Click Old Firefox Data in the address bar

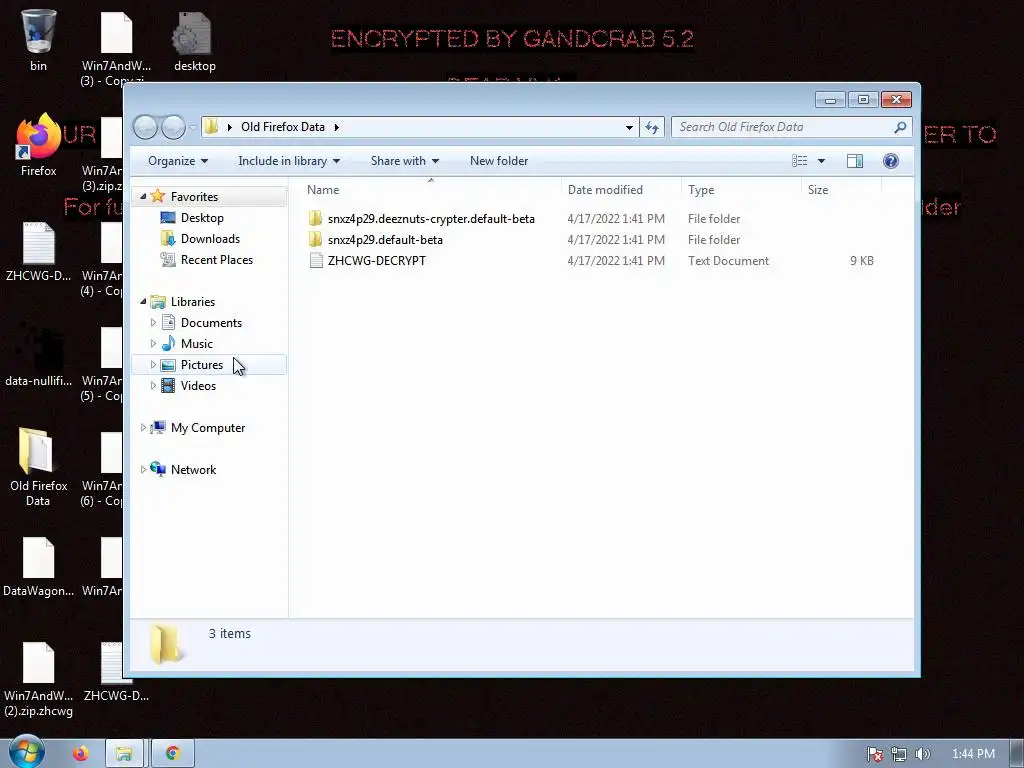point(282,127)
